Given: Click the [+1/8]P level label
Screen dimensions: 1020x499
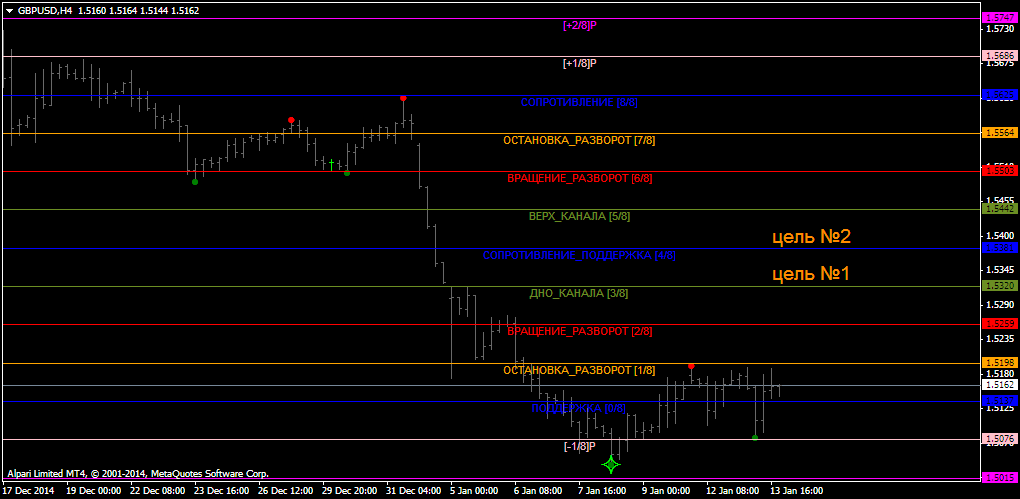Looking at the screenshot, I should (580, 63).
